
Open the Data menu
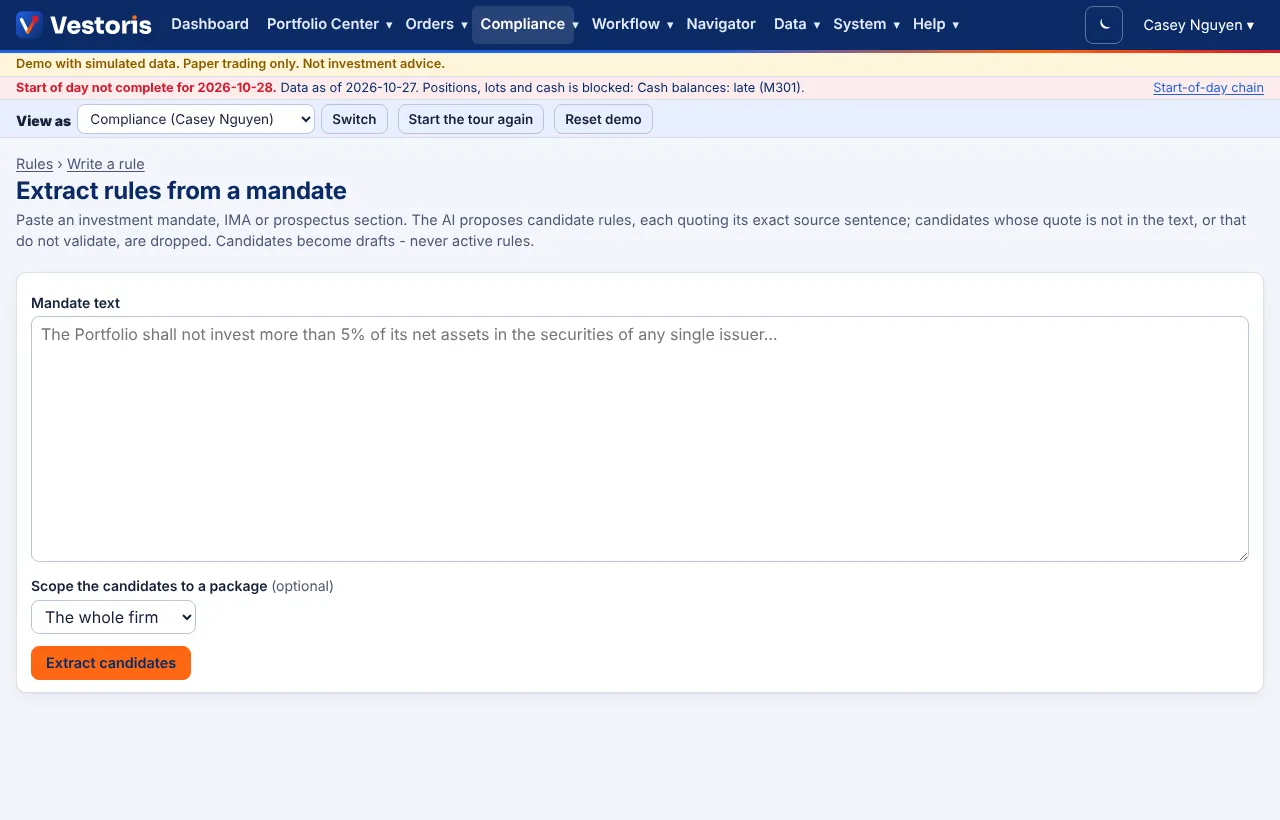(x=796, y=24)
